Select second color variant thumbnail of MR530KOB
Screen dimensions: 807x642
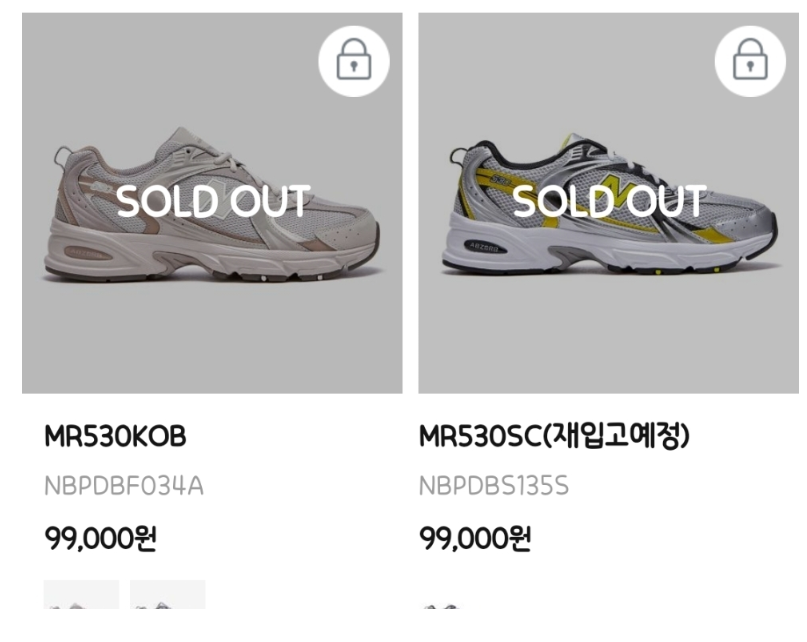click(x=167, y=598)
